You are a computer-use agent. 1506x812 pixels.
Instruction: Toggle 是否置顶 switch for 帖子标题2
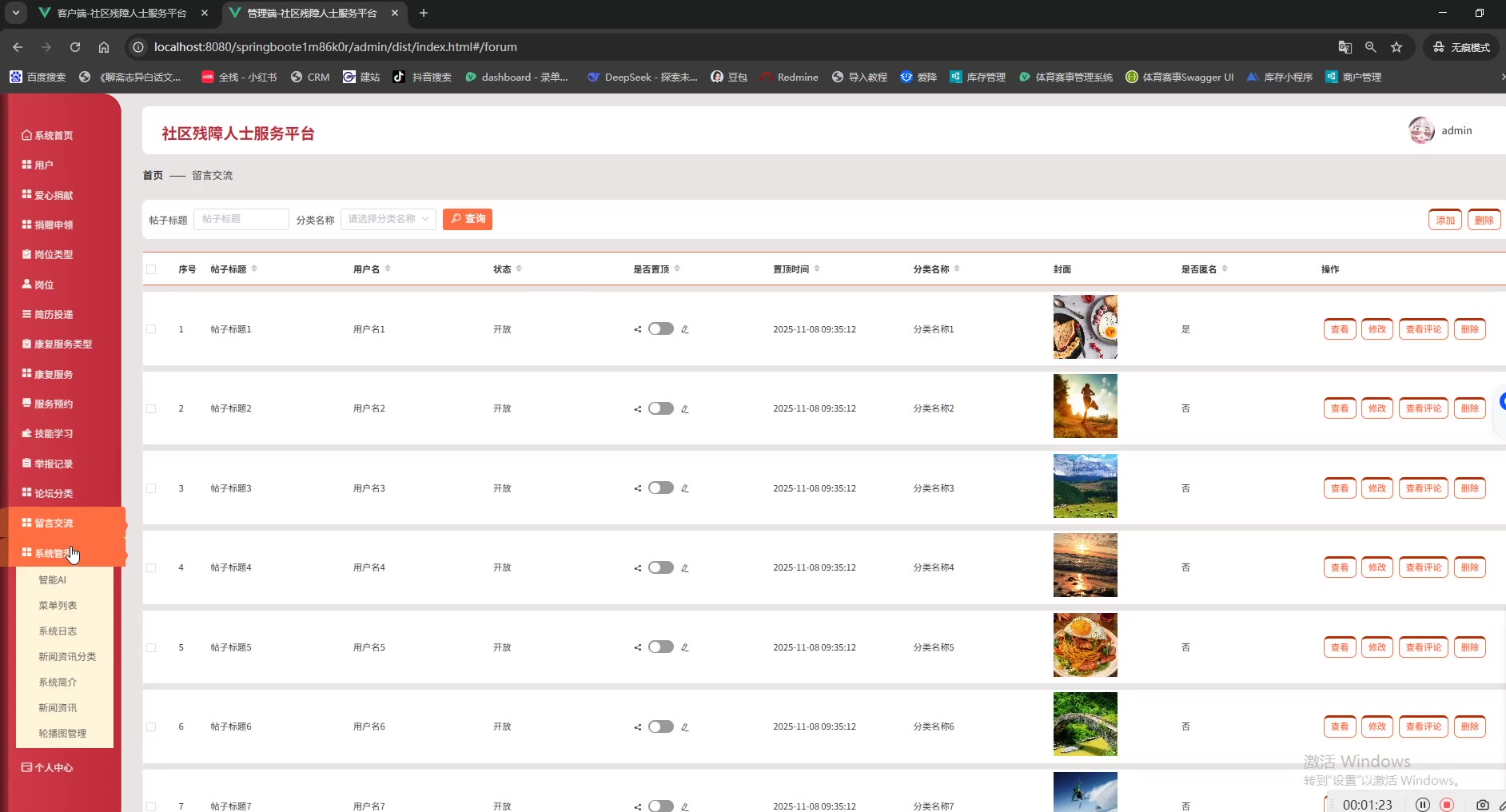click(661, 408)
